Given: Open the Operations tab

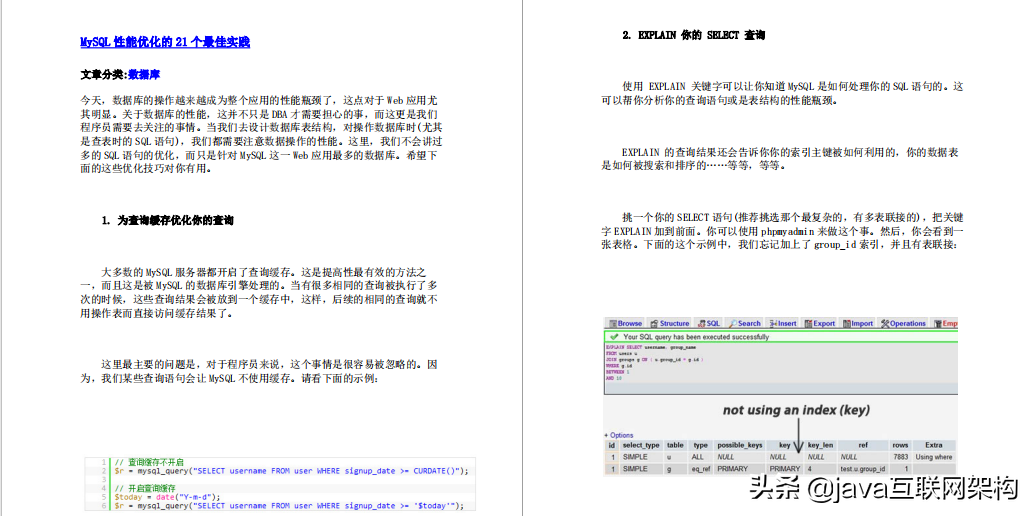Looking at the screenshot, I should pyautogui.click(x=903, y=323).
